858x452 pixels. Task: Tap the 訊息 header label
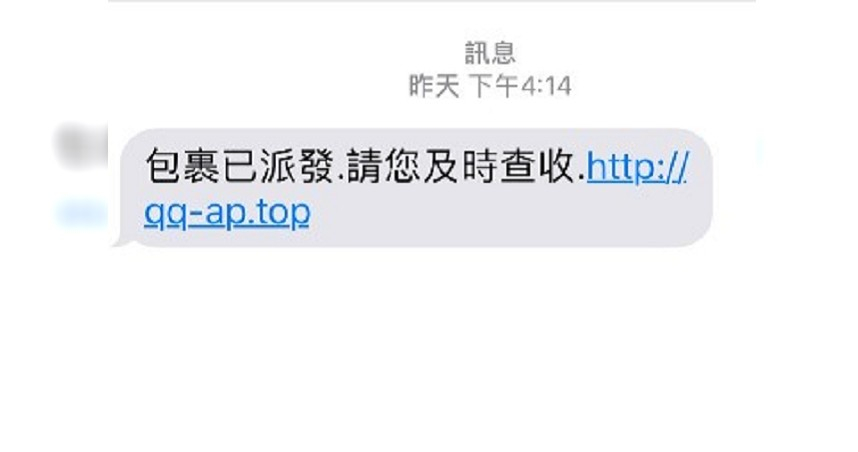pyautogui.click(x=490, y=53)
